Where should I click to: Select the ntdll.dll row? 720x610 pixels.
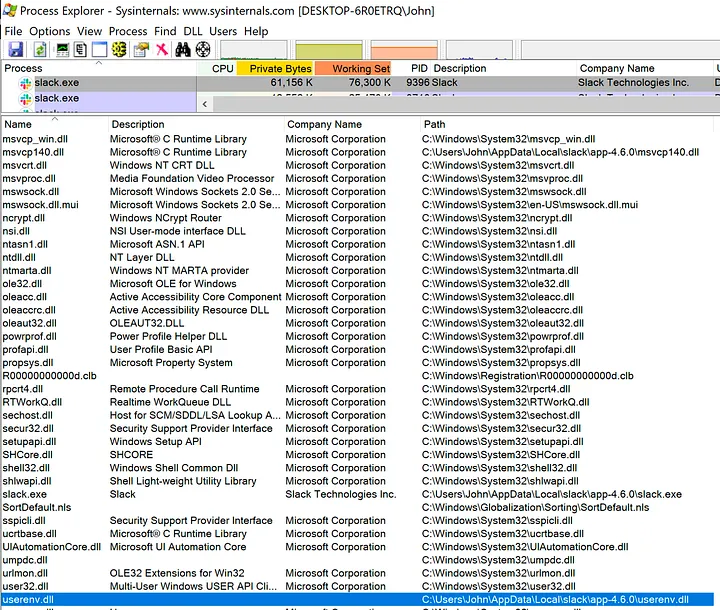22,257
